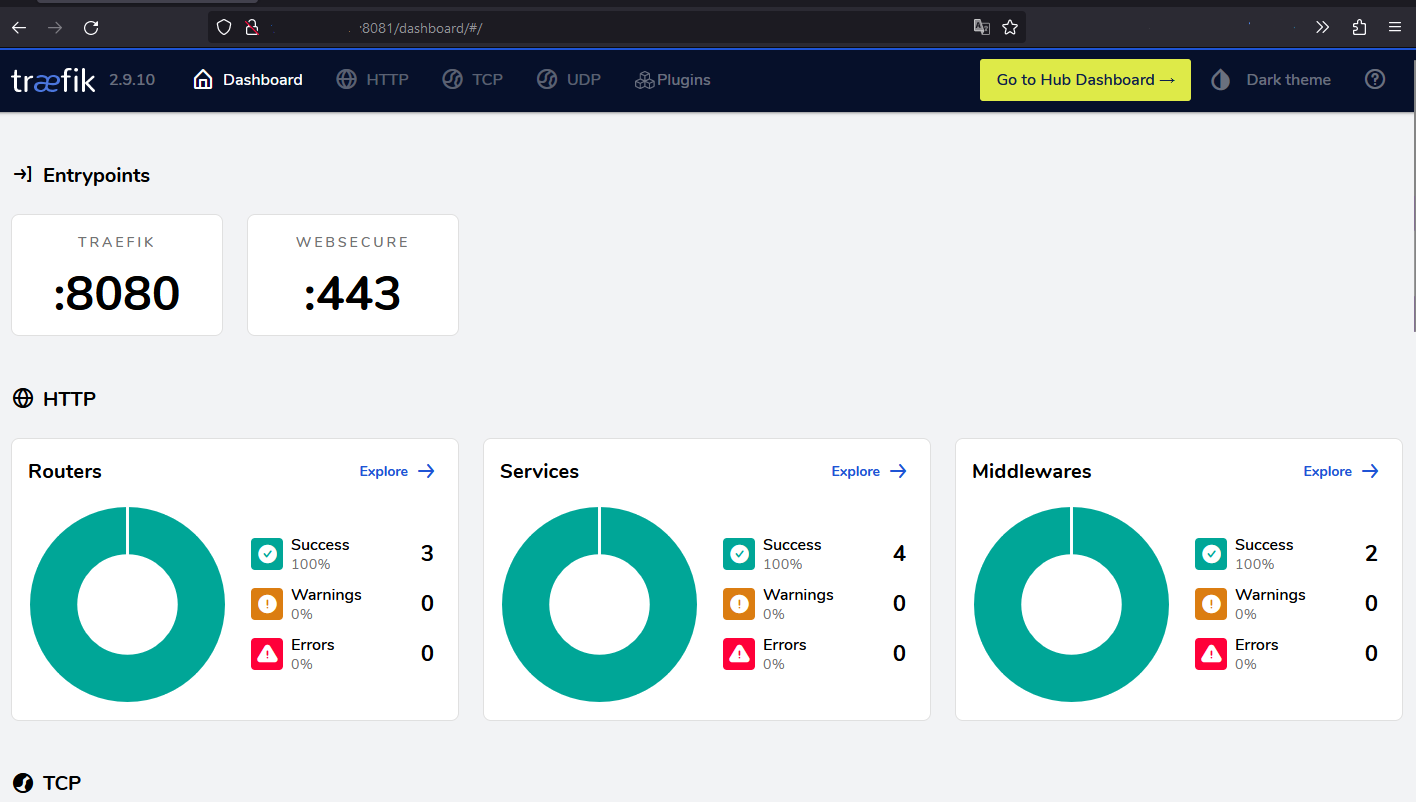Click the TCP section icon
The height and width of the screenshot is (802, 1416).
pyautogui.click(x=21, y=782)
